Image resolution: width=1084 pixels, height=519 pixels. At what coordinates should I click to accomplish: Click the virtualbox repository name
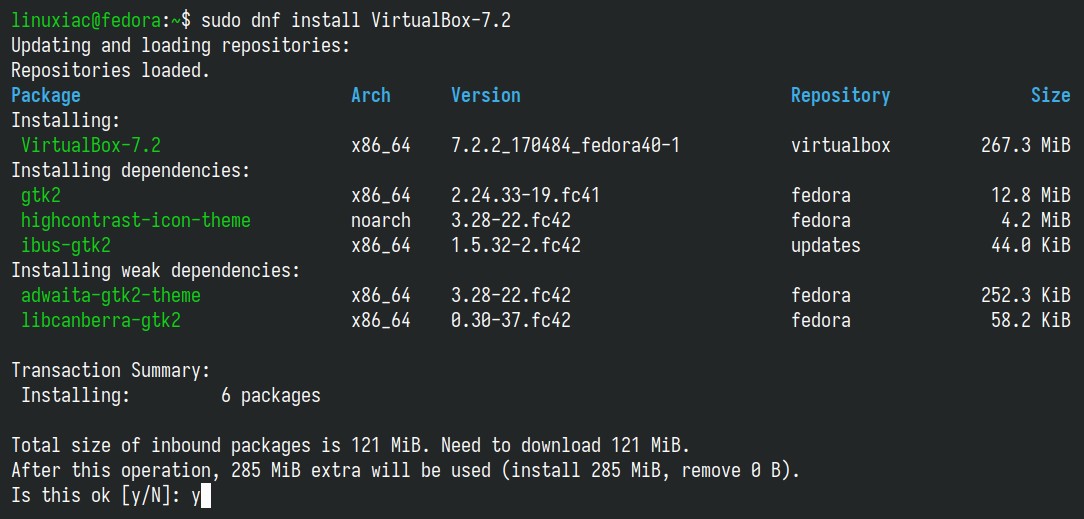(x=841, y=145)
